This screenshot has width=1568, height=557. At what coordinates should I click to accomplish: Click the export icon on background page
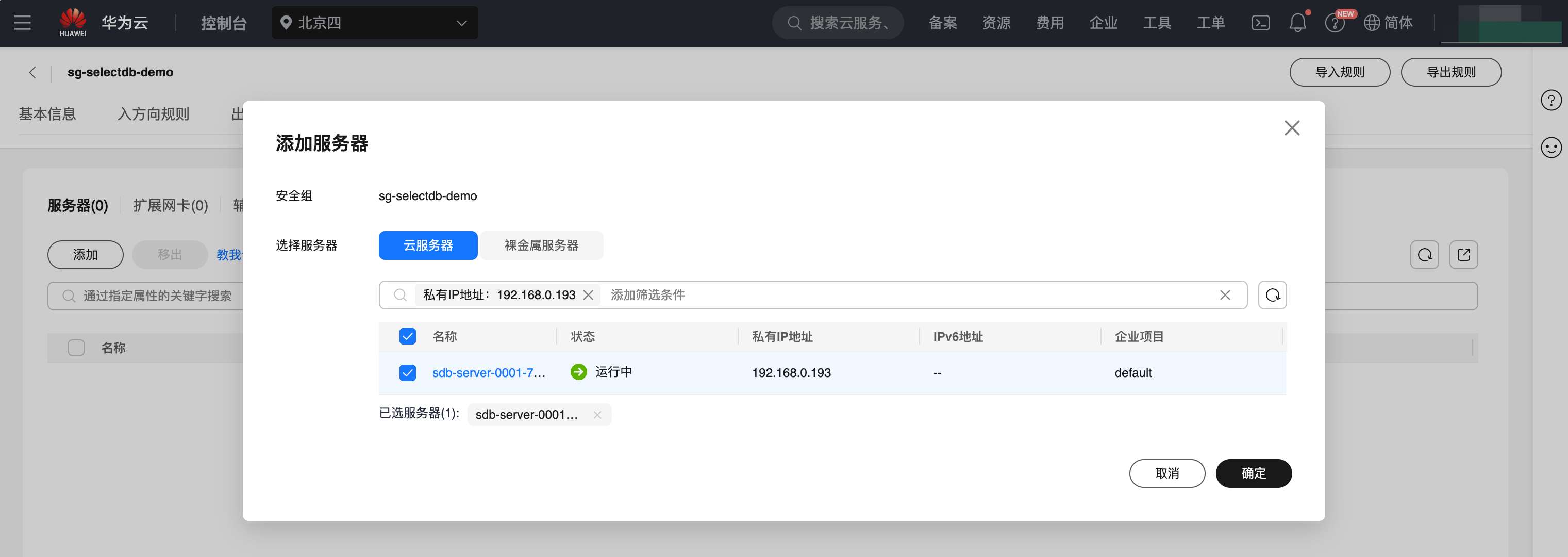1463,254
